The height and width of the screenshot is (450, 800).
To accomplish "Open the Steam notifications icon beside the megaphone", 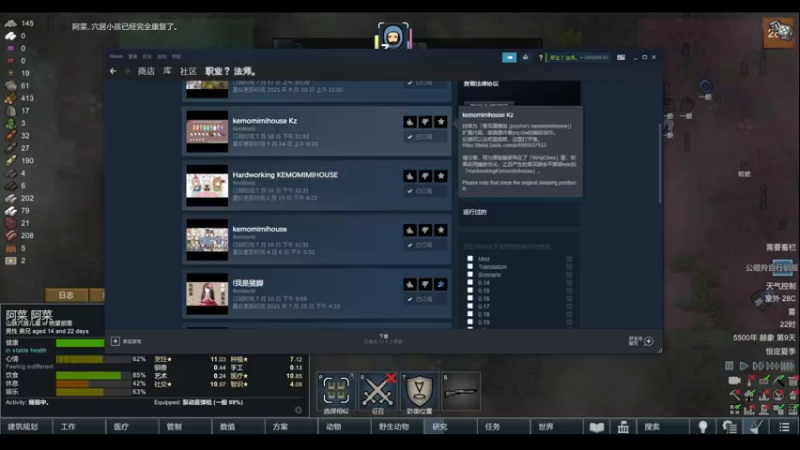I will tap(526, 58).
